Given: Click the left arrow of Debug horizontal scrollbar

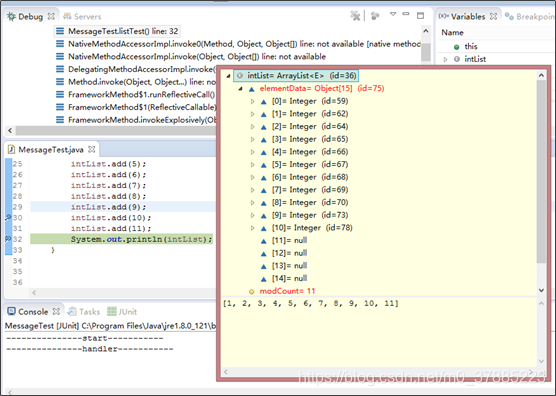Looking at the screenshot, I should tap(10, 130).
